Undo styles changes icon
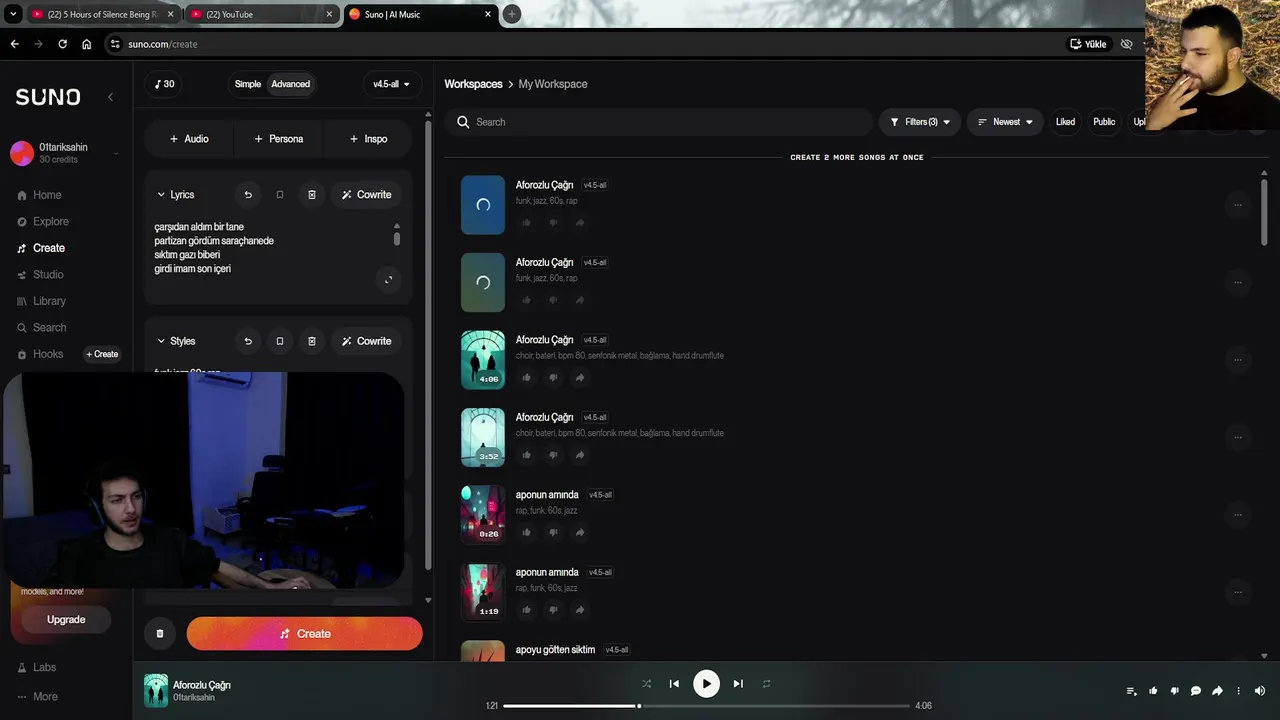The height and width of the screenshot is (720, 1280). [x=248, y=341]
